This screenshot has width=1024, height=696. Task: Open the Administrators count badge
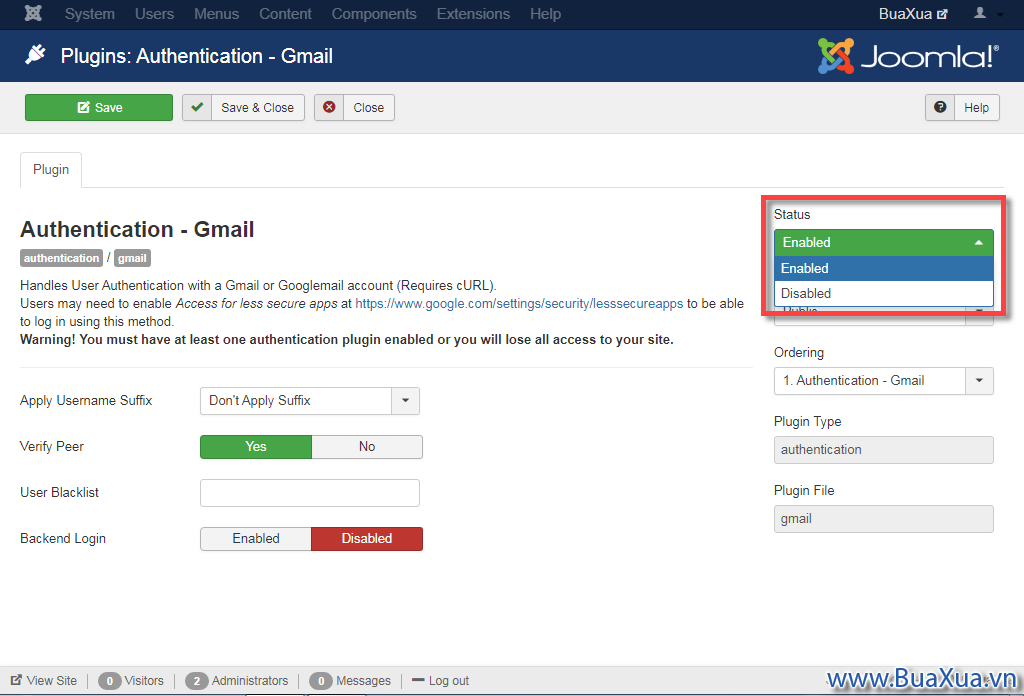click(197, 681)
